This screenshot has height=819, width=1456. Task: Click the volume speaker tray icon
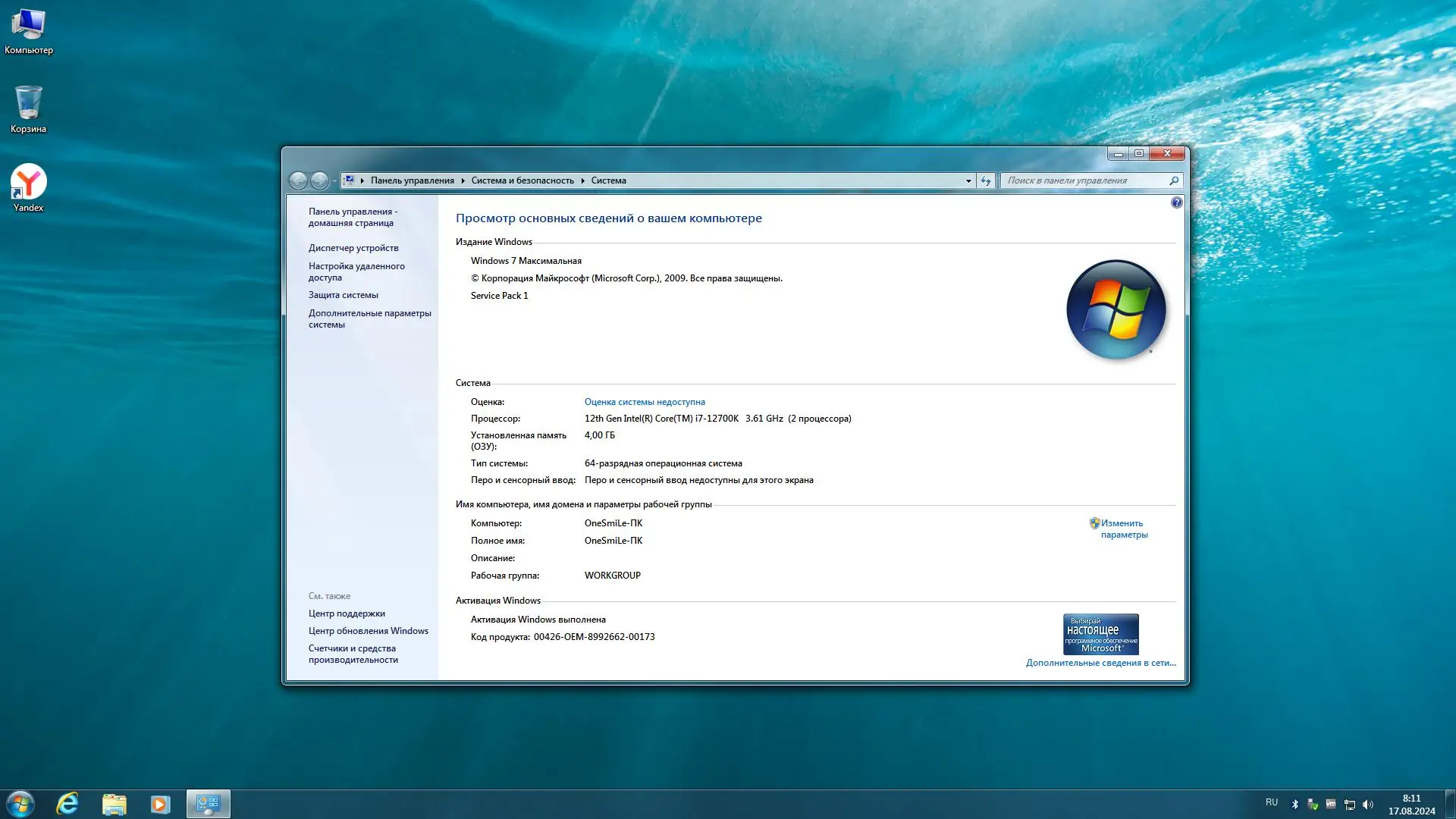point(1368,805)
